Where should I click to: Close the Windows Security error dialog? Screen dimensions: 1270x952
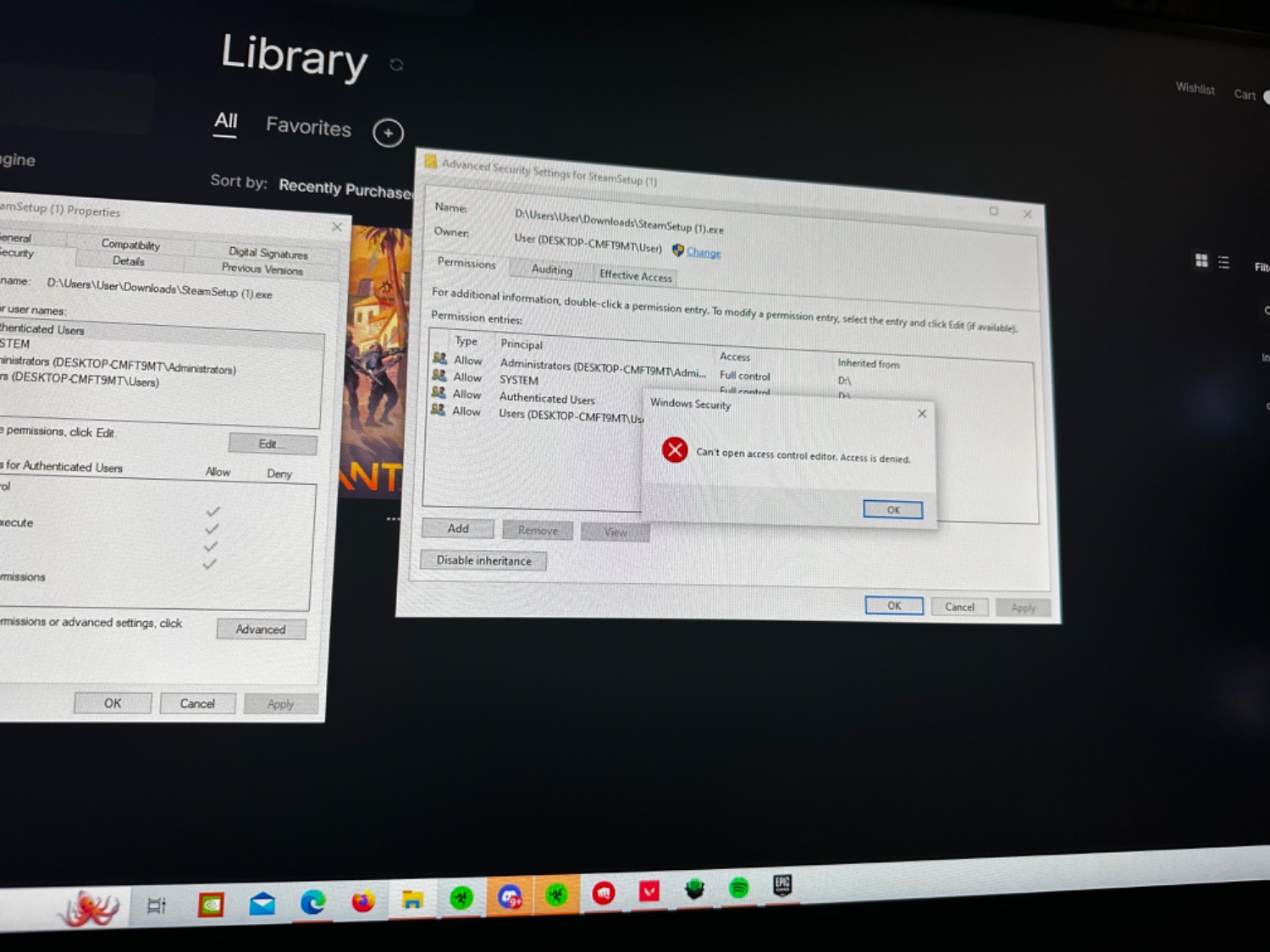[x=922, y=414]
